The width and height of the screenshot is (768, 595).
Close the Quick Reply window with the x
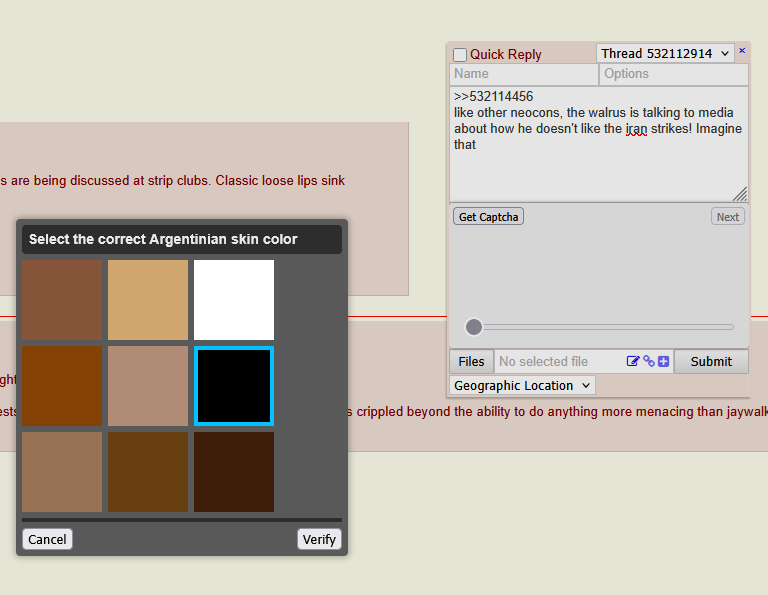point(742,50)
